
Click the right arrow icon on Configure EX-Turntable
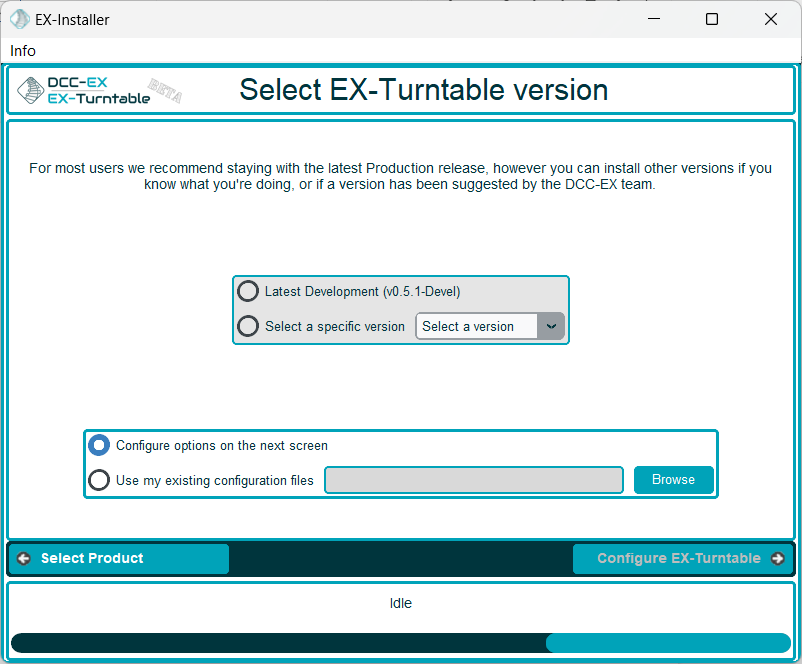(778, 559)
